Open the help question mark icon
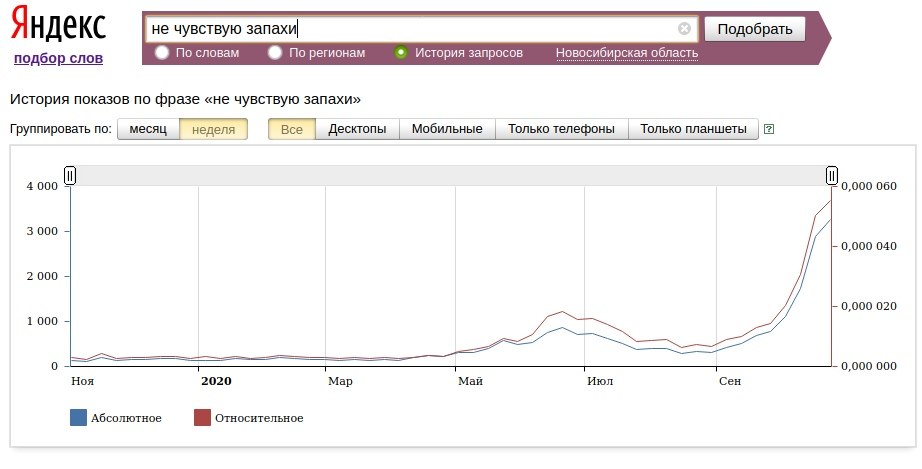The image size is (922, 469). click(x=768, y=129)
